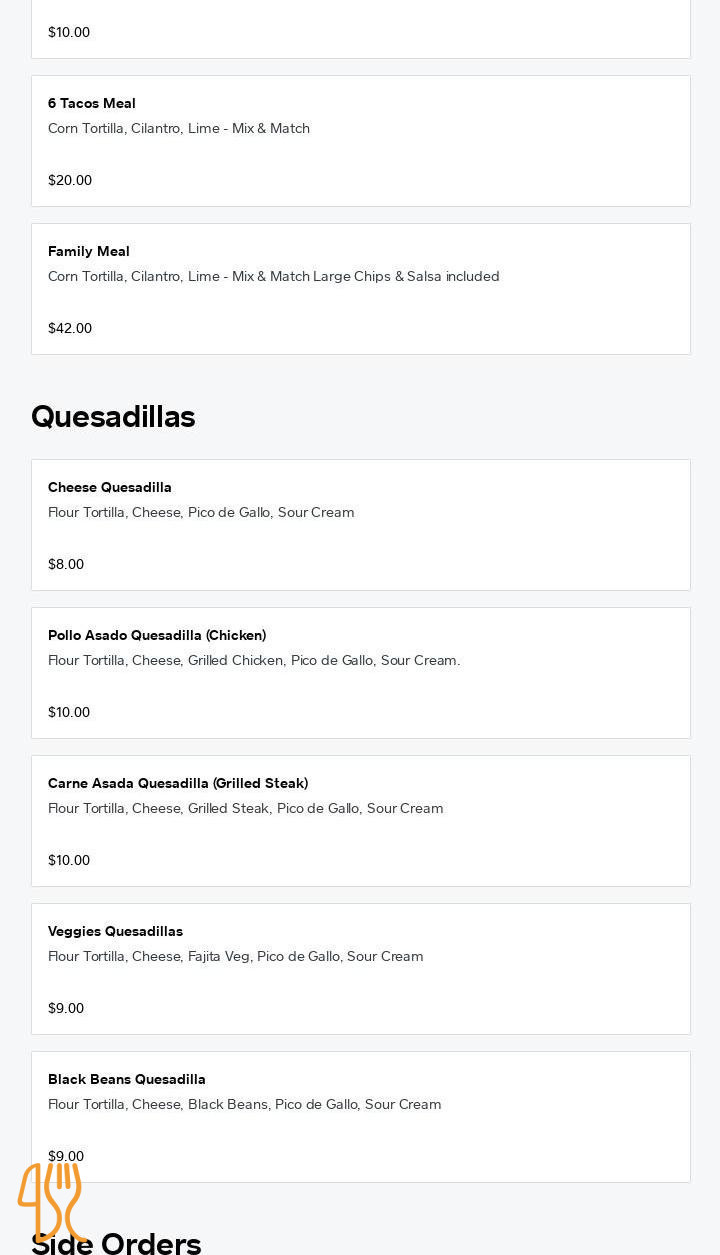720x1255 pixels.
Task: Click the Black Beans ingredients description text
Action: click(x=245, y=1104)
